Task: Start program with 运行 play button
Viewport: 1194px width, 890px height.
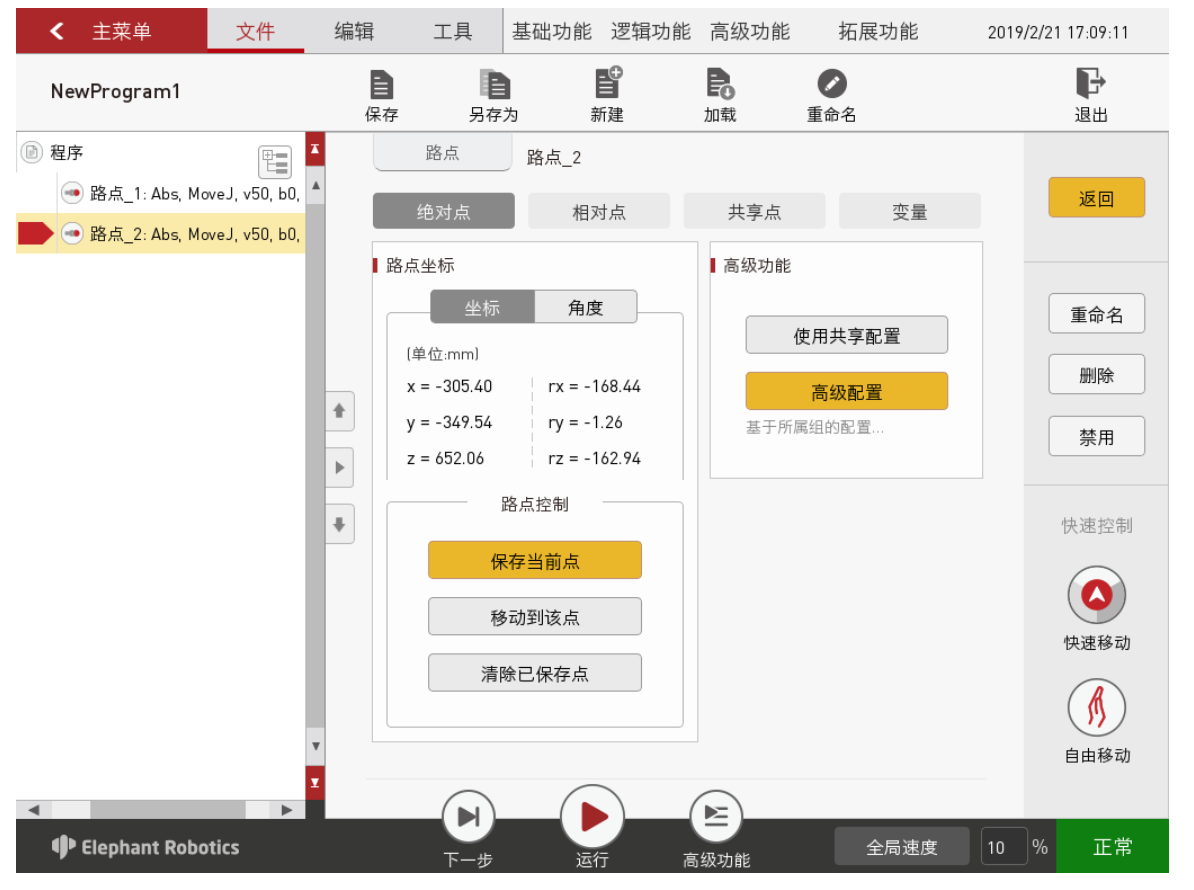Action: [592, 817]
